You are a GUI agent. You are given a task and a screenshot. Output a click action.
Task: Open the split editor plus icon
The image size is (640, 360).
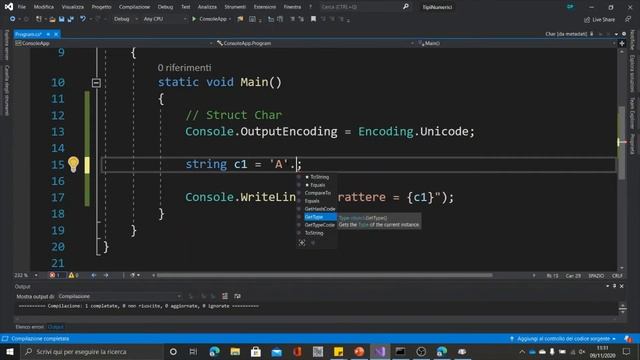coord(622,43)
